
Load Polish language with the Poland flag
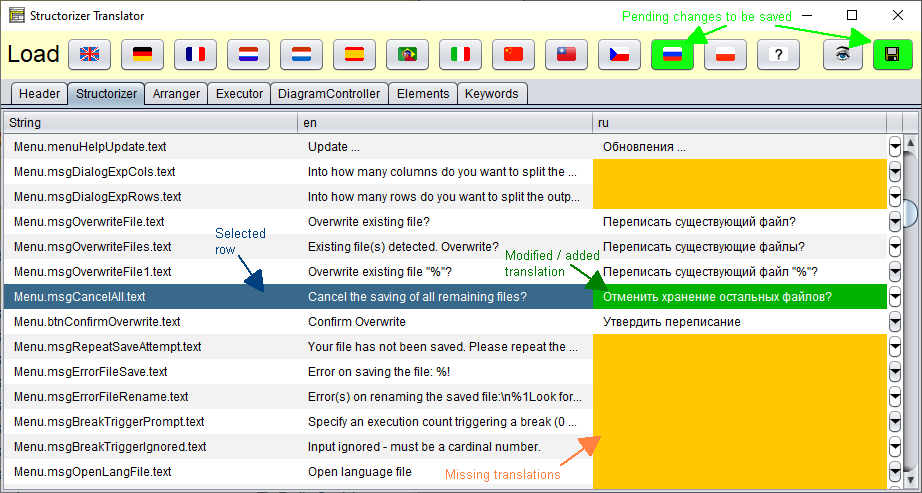725,55
